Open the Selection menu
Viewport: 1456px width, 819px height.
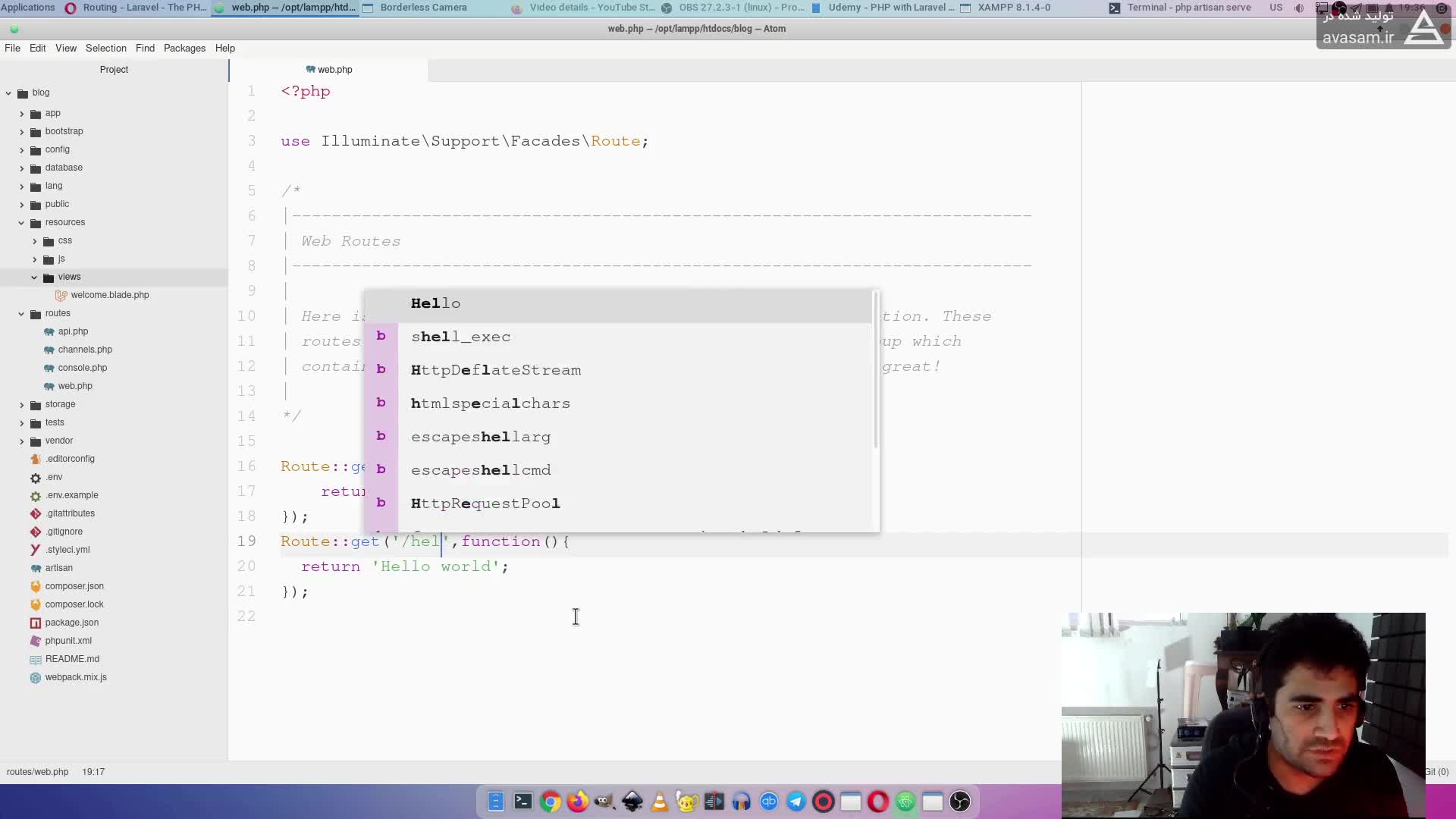point(105,48)
